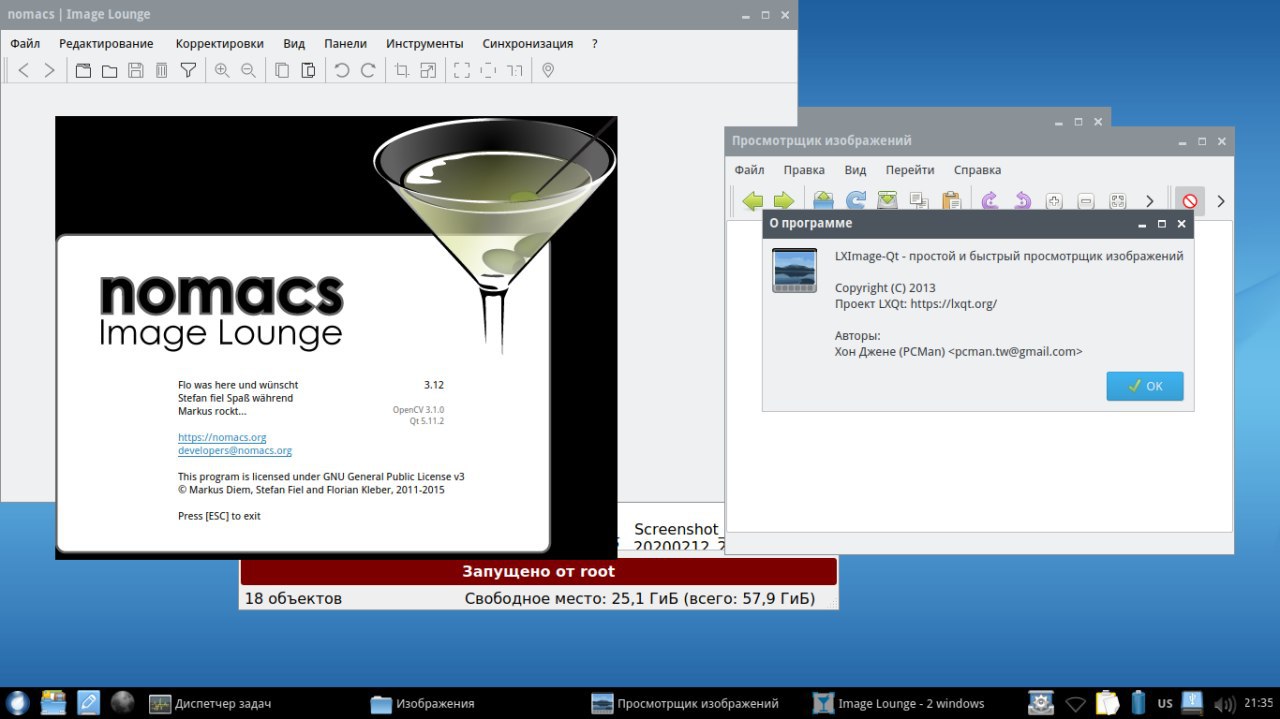Switch to Изображения window in the taskbar
The image size is (1280, 719).
pos(422,703)
